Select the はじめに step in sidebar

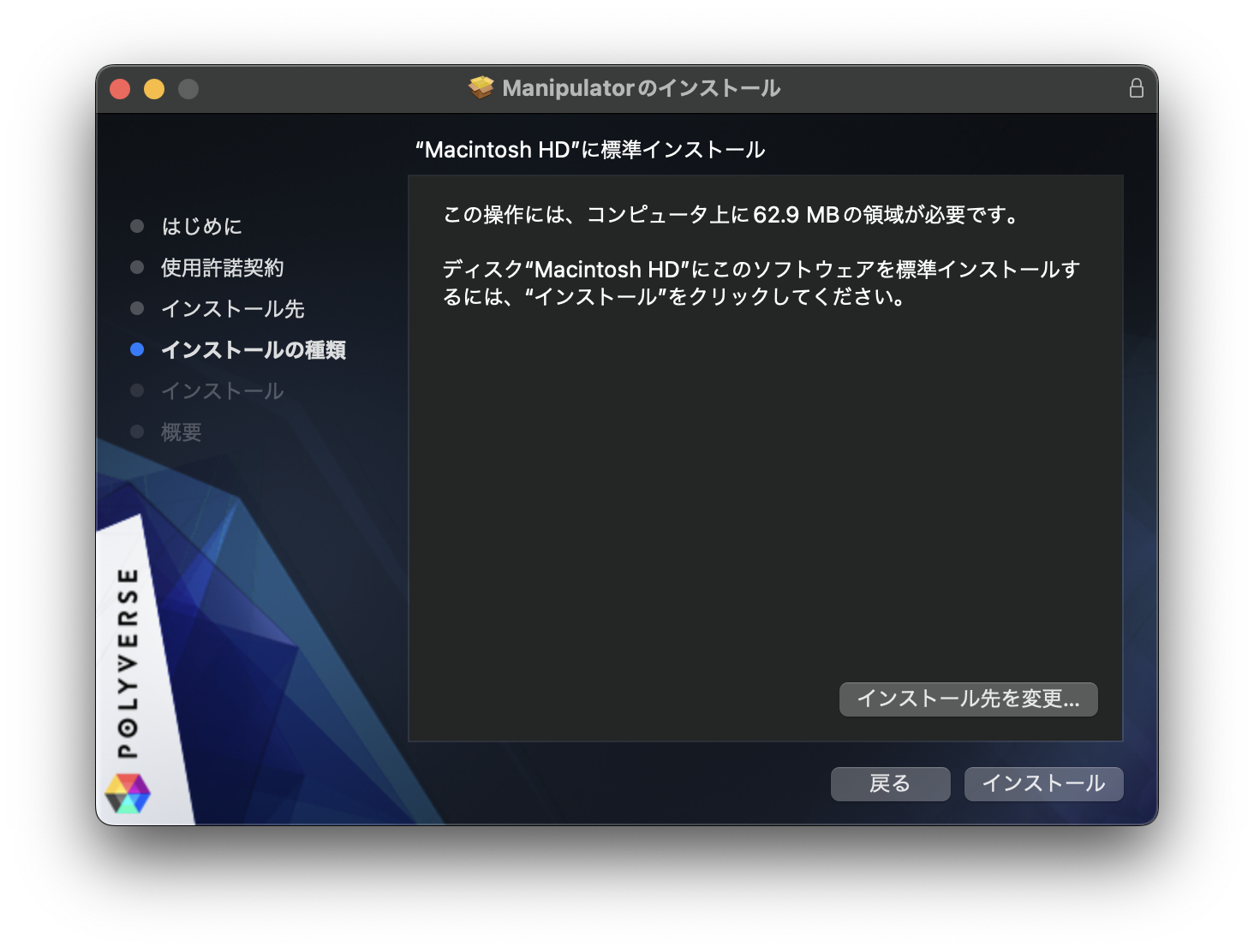click(202, 226)
